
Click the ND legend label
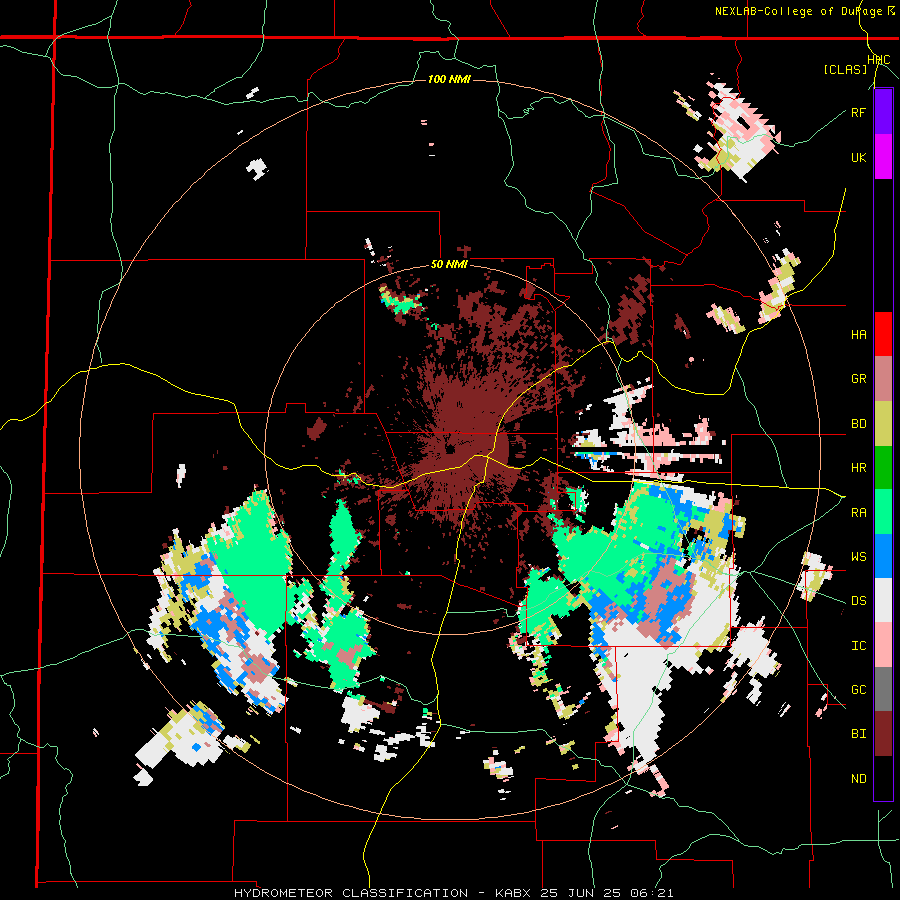click(858, 779)
